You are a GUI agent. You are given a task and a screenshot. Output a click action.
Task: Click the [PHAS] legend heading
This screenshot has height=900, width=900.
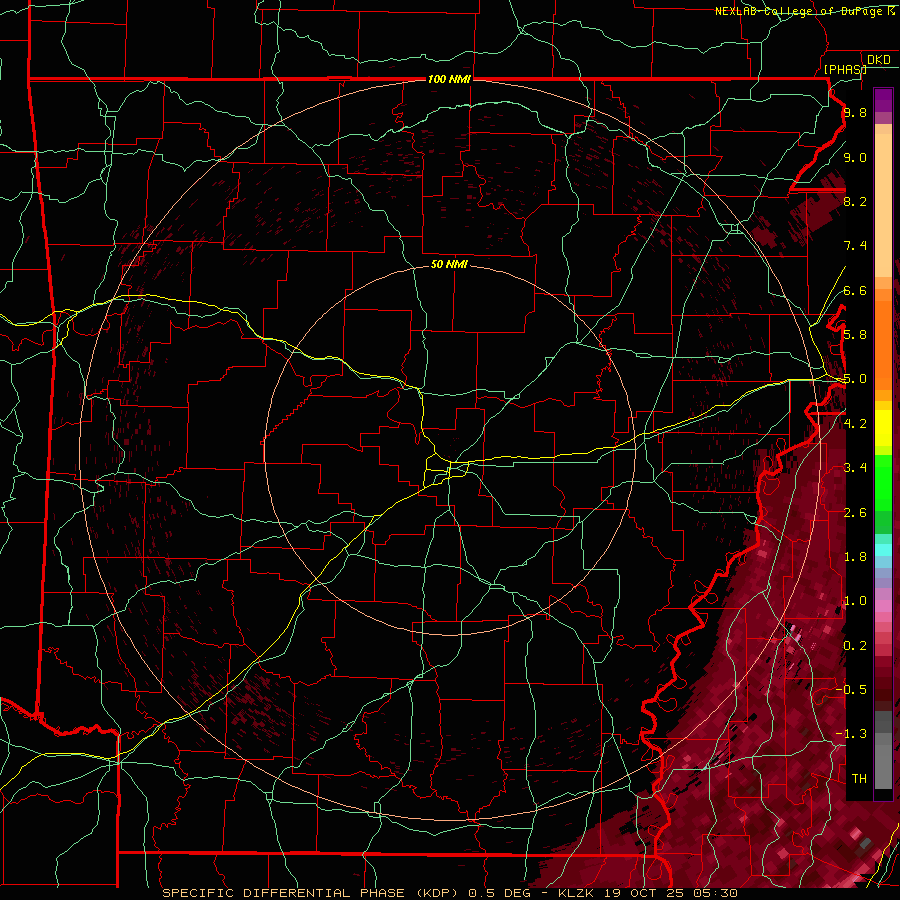click(x=845, y=69)
